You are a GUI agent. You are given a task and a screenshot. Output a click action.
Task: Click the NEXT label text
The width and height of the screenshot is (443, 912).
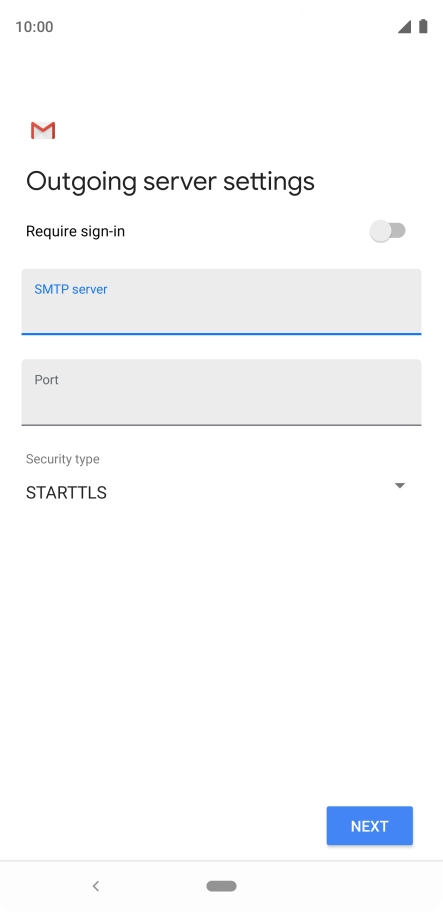(370, 826)
